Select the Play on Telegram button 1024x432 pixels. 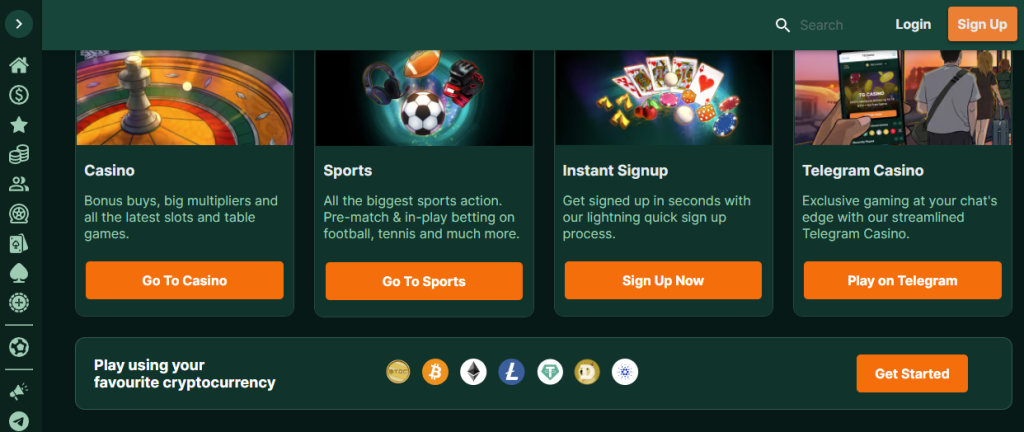point(903,281)
